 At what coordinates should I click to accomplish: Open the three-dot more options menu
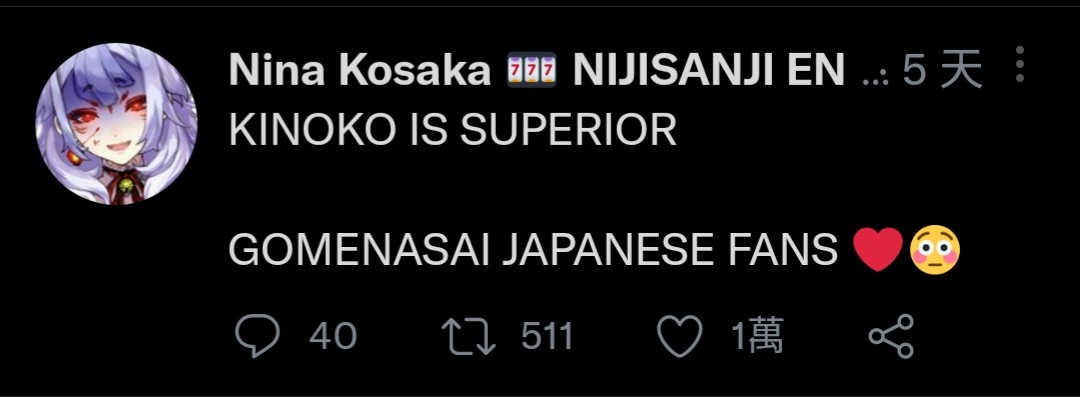[x=1020, y=65]
